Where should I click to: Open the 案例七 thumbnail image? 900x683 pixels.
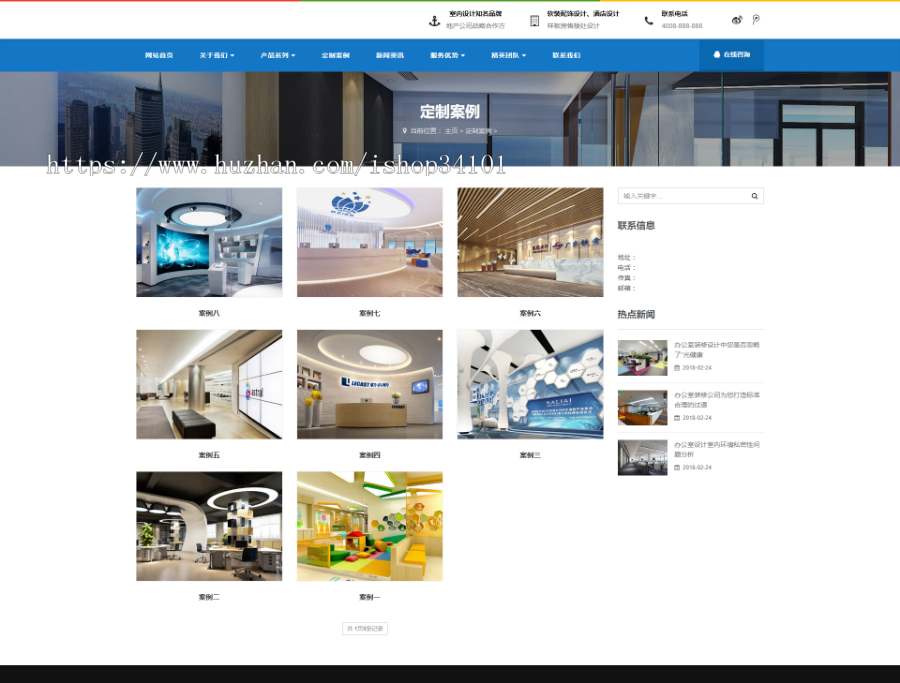pyautogui.click(x=370, y=242)
